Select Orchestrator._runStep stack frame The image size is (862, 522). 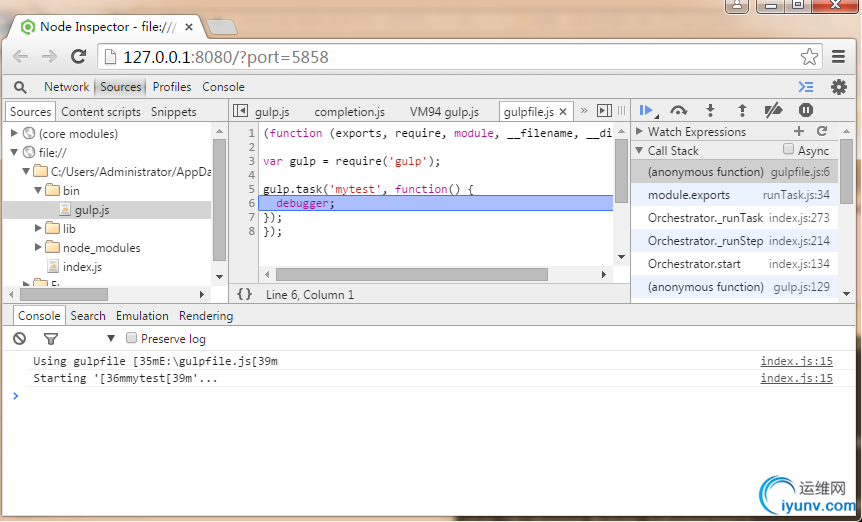(734, 241)
